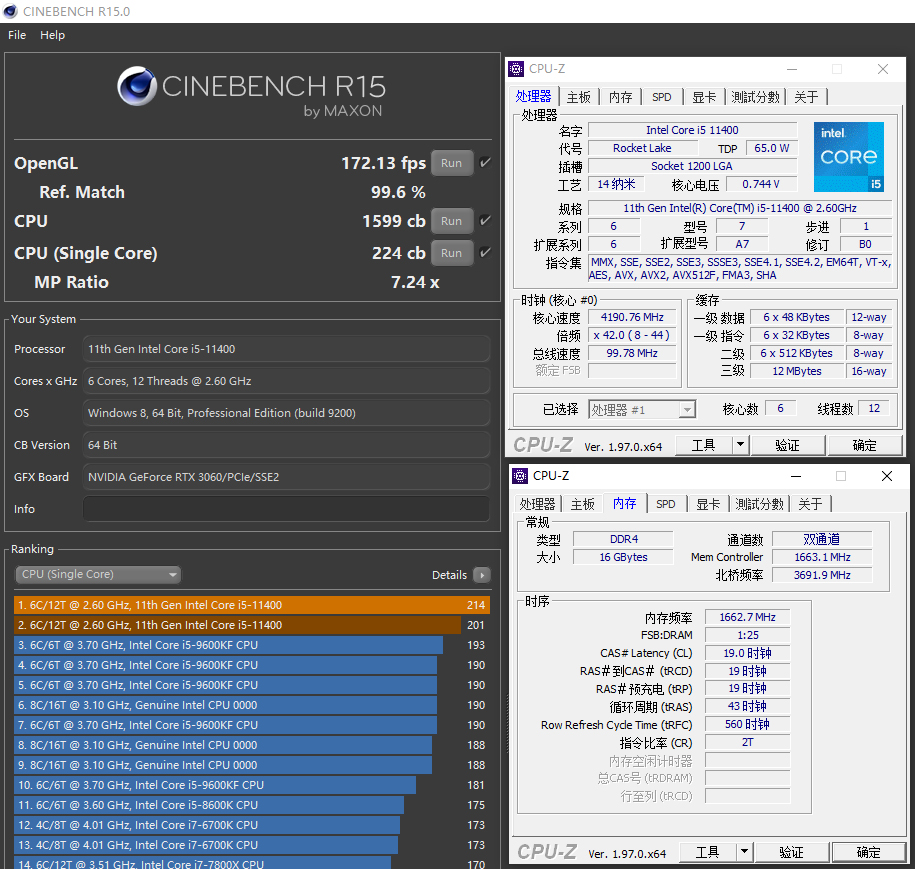
Task: Toggle the CPU (Single Core) checkmark
Action: [485, 253]
